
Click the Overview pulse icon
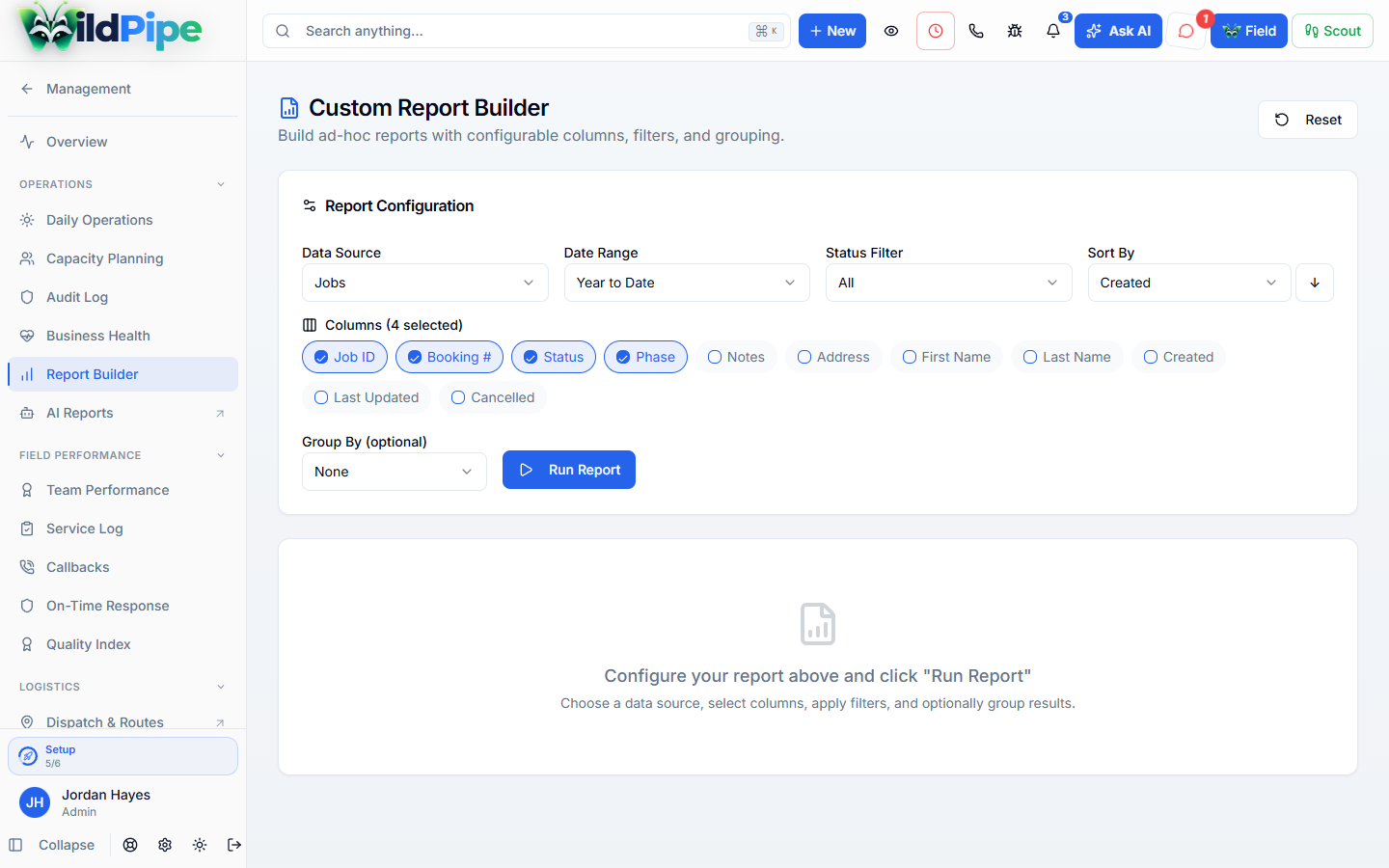pos(27,142)
